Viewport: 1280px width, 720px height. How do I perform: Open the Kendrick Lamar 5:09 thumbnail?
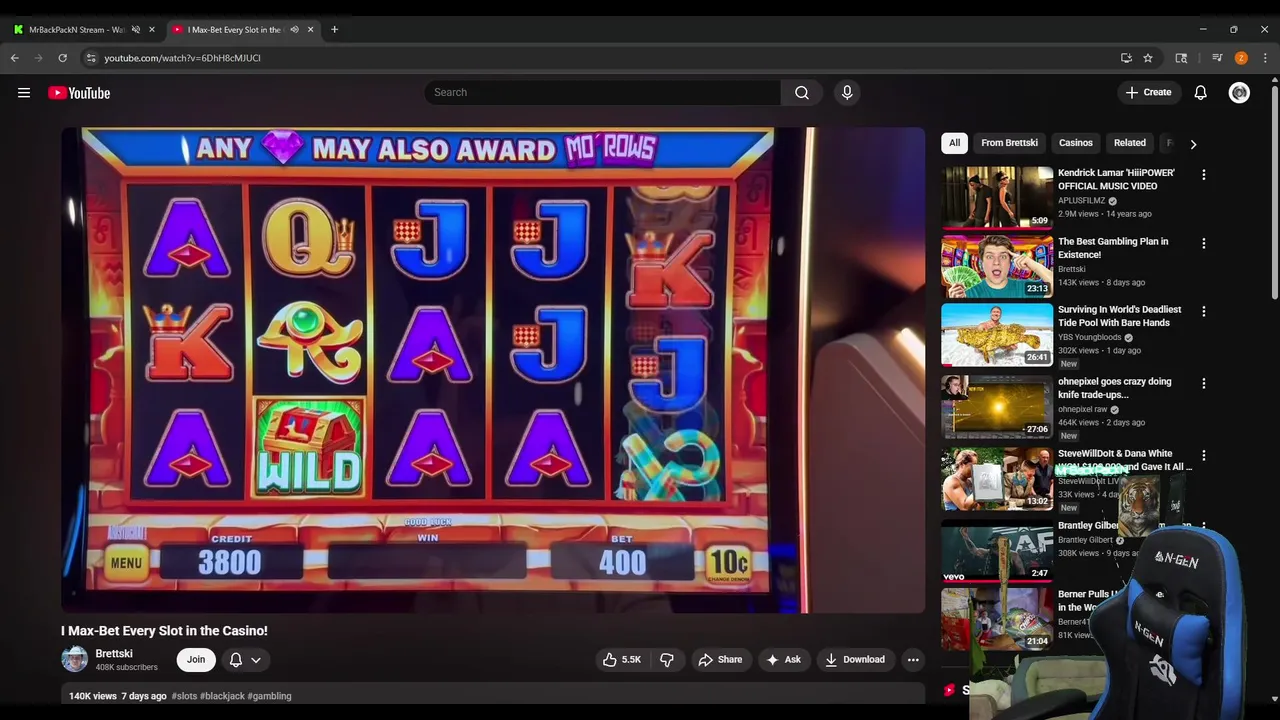click(997, 197)
